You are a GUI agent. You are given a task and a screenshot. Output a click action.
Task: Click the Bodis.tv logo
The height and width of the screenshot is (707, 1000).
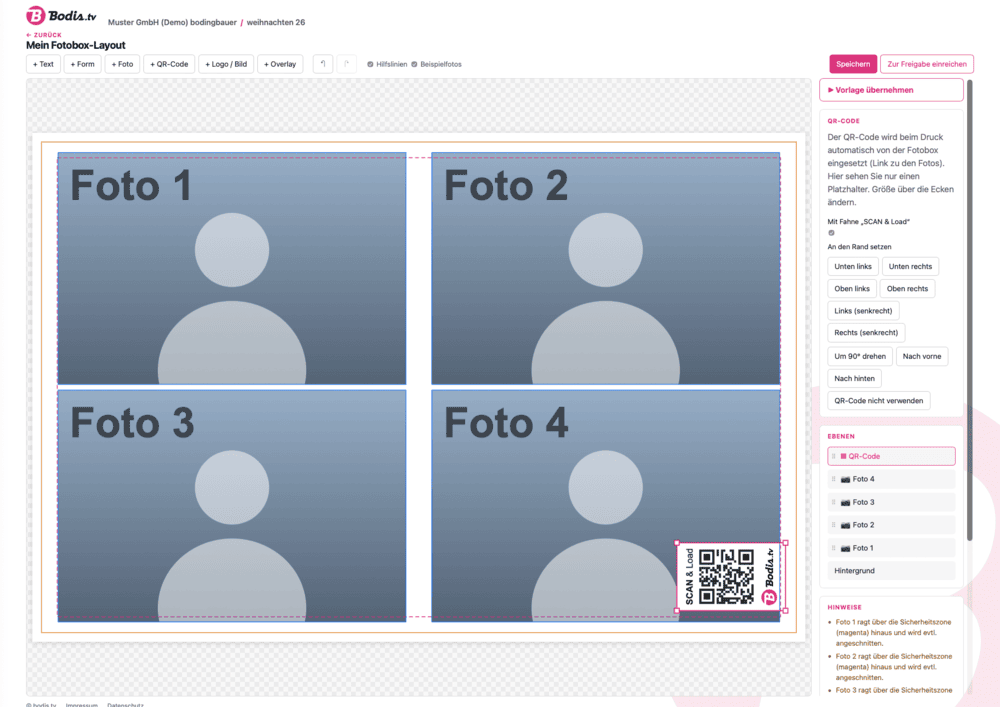click(x=61, y=15)
